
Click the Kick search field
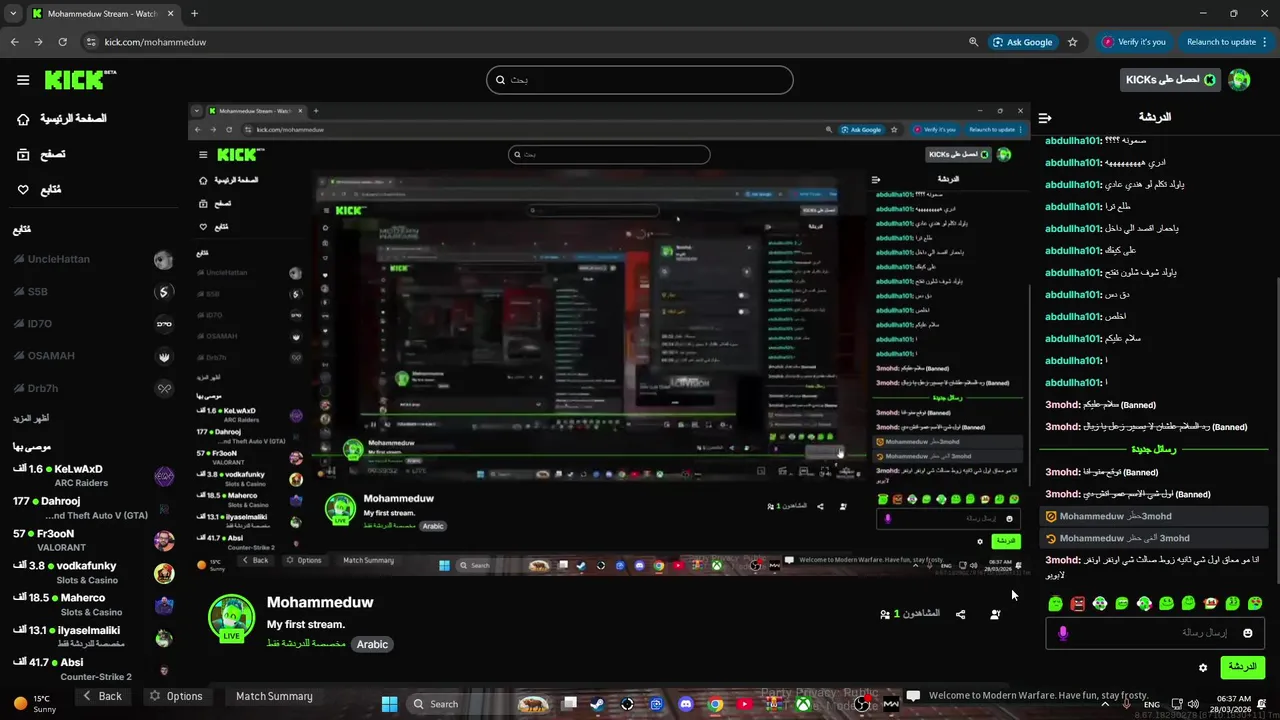point(640,80)
